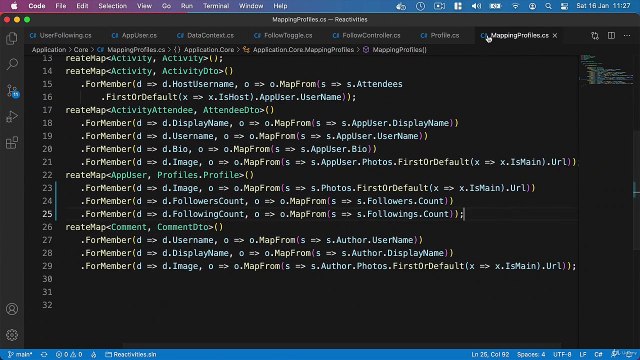Screen dimensions: 640x360
Task: Open the View menu
Action: pos(144,6)
